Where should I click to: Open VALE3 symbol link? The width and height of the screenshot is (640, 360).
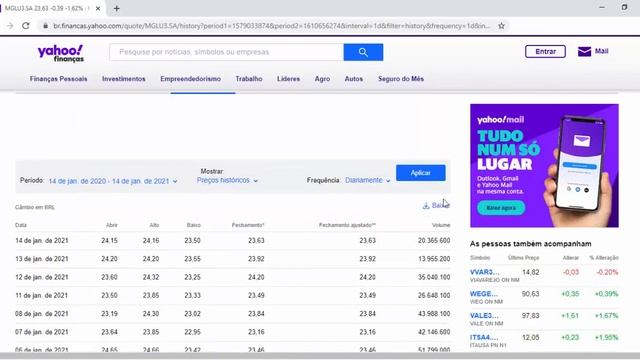(484, 316)
